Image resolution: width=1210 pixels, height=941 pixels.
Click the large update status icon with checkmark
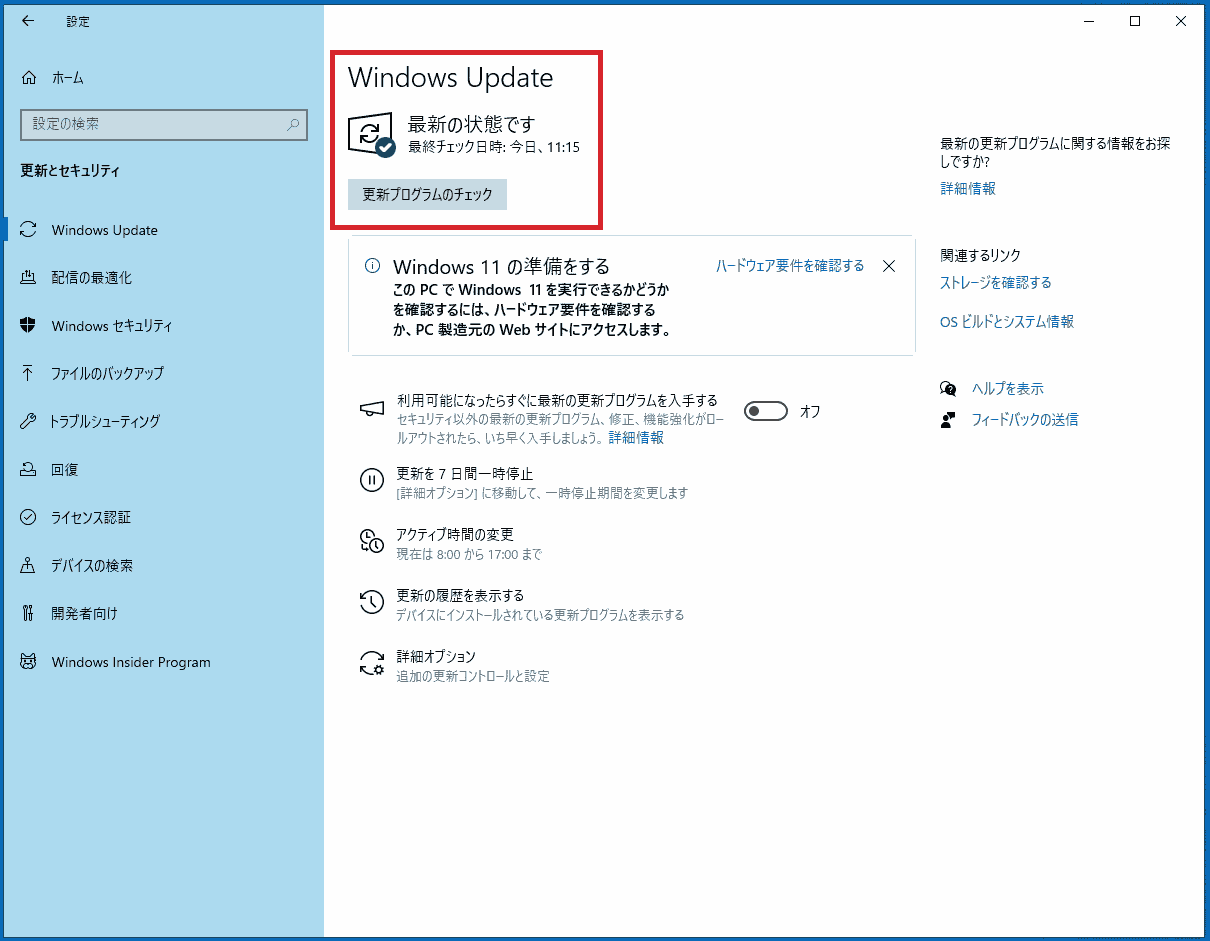tap(372, 135)
